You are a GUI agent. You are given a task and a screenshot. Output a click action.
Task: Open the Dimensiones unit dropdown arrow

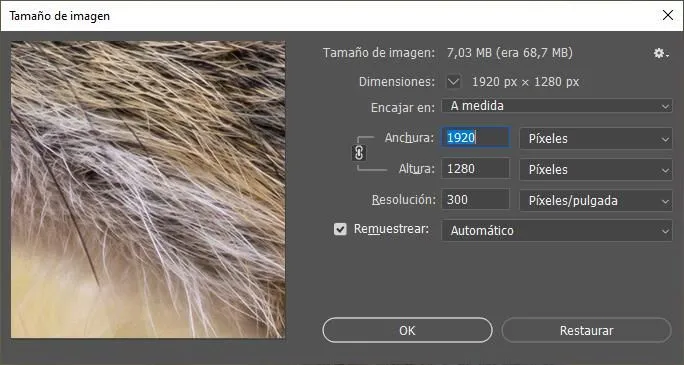pyautogui.click(x=454, y=82)
